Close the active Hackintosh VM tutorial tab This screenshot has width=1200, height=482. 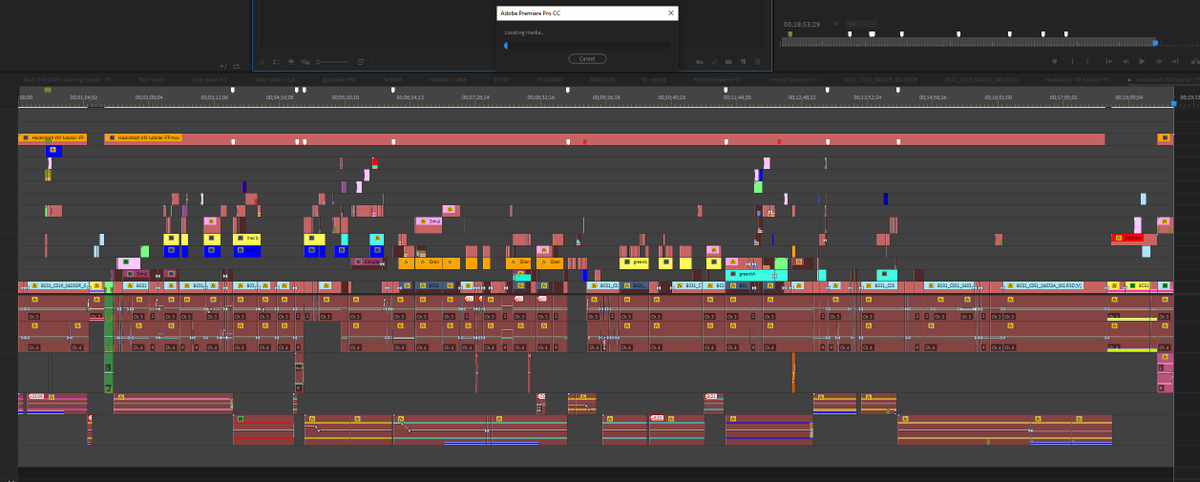pos(1130,78)
